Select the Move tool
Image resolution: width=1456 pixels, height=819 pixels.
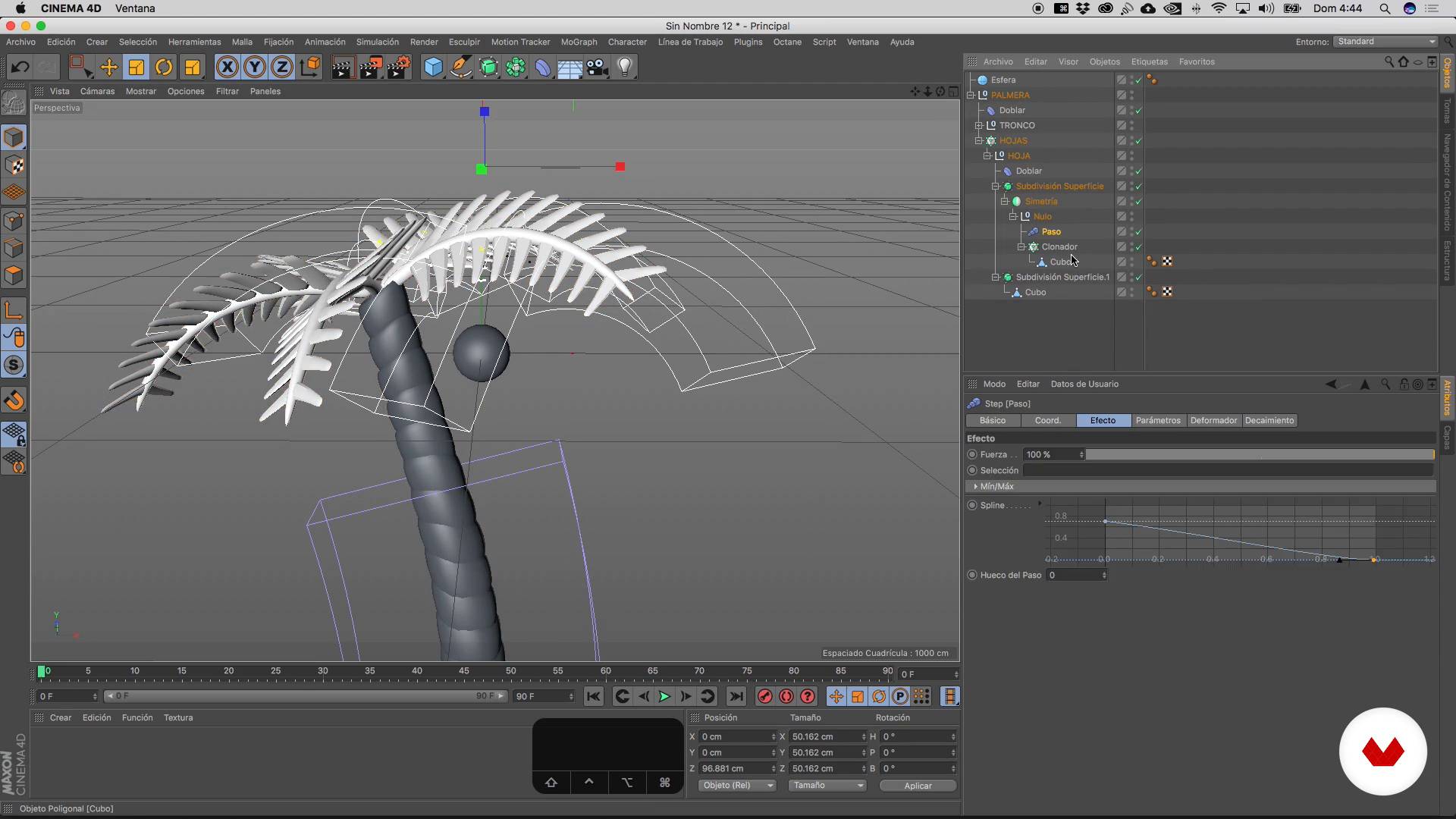click(x=108, y=67)
